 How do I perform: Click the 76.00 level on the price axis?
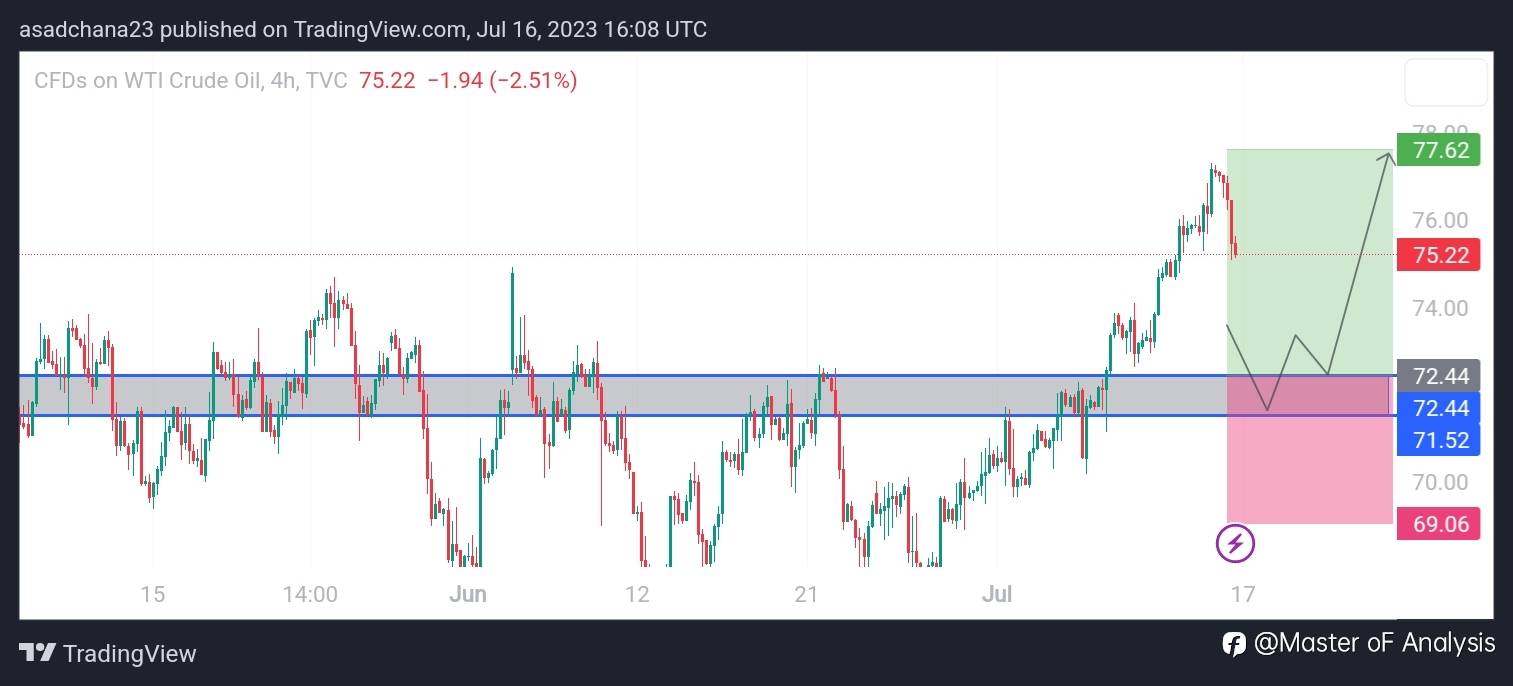pos(1440,221)
